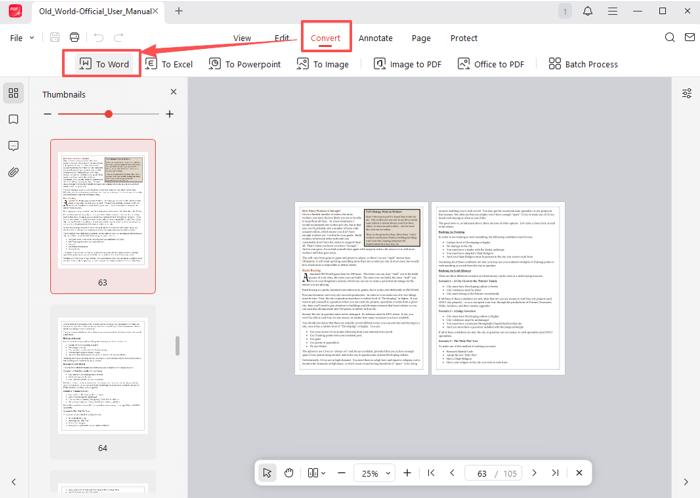Convert the PDF To Image
Screen dimensions: 700x498
[323, 64]
